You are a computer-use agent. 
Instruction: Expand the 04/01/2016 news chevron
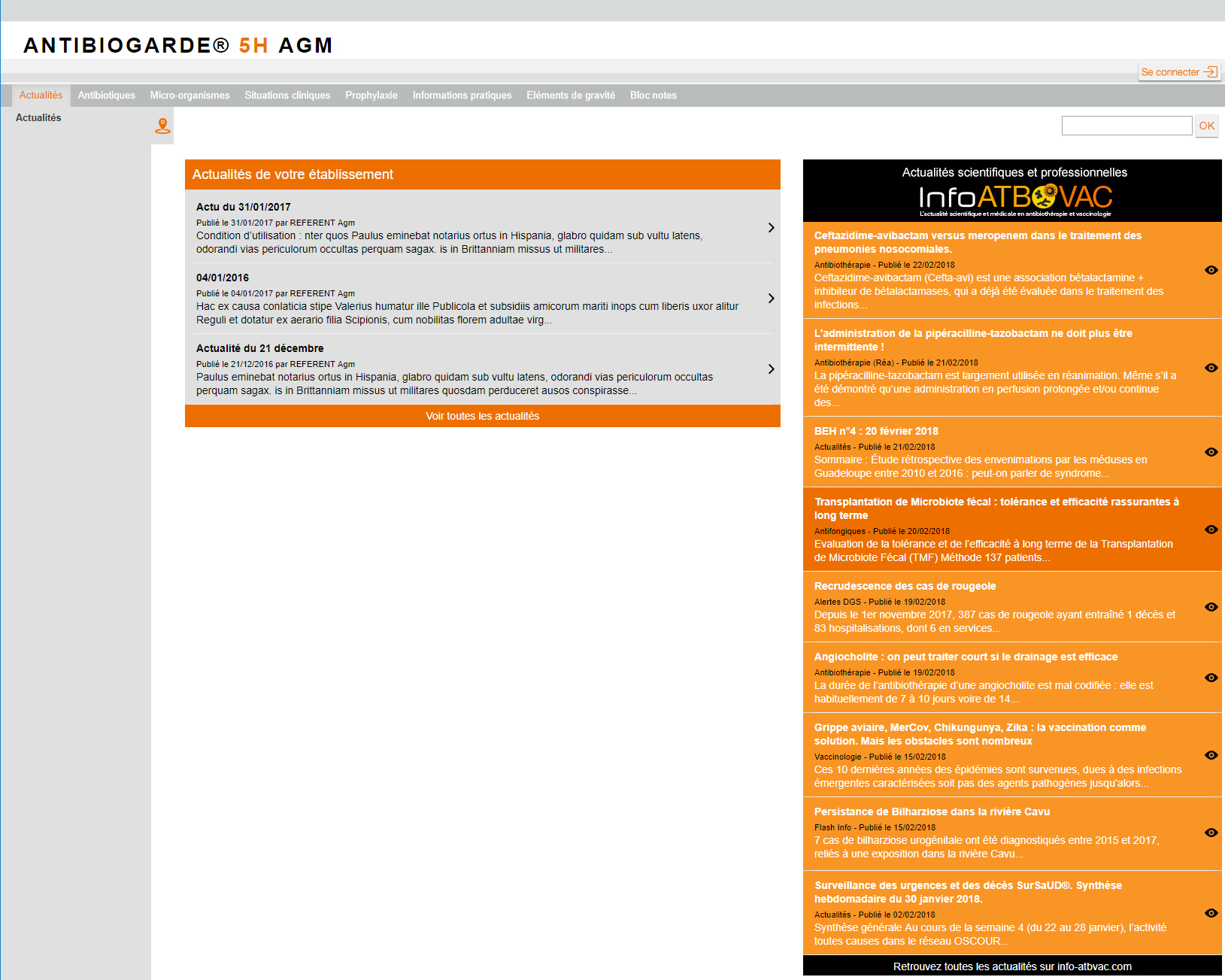(771, 299)
